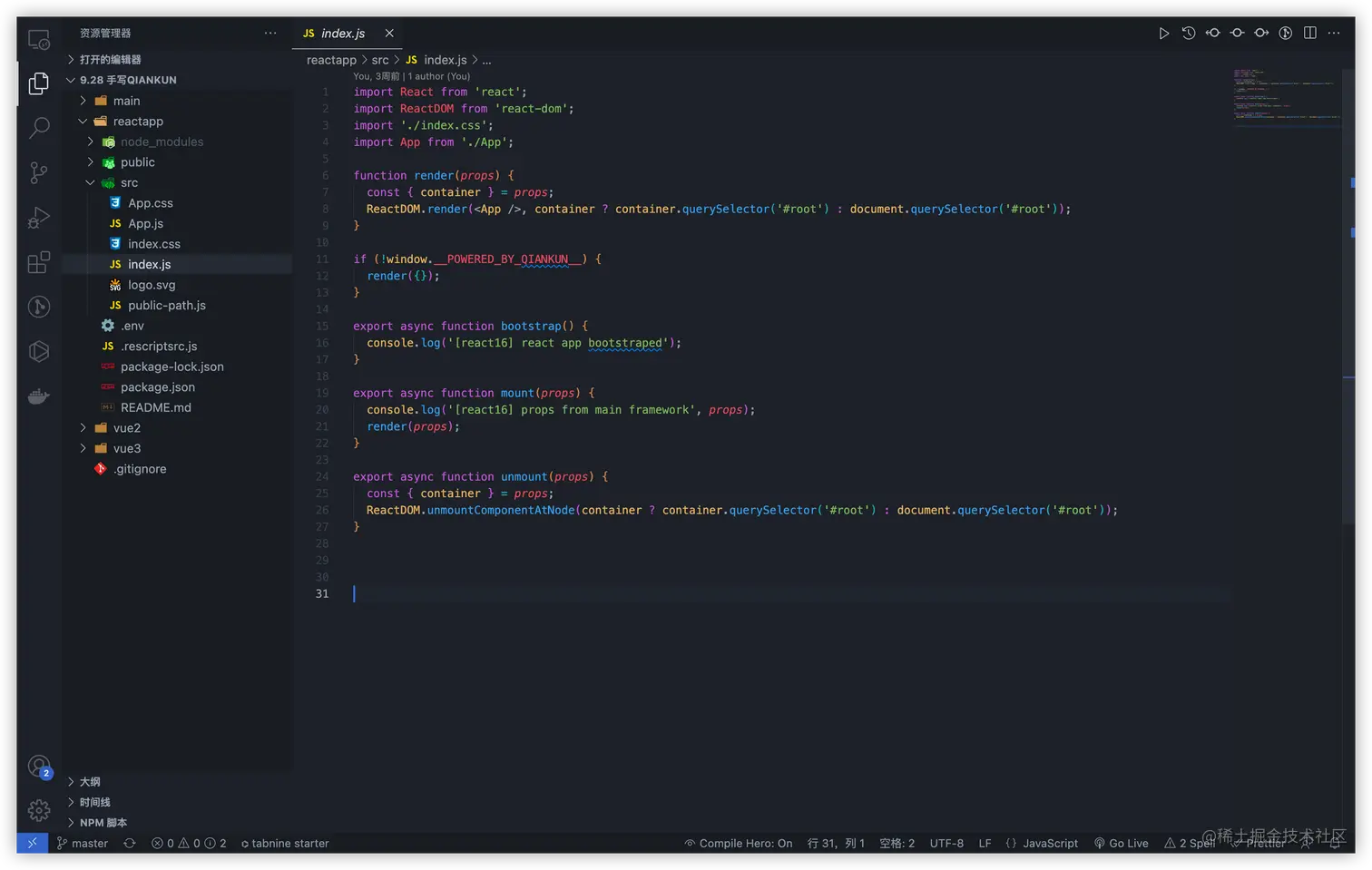This screenshot has width=1372, height=870.
Task: Run the code with the play icon
Action: (x=1164, y=34)
